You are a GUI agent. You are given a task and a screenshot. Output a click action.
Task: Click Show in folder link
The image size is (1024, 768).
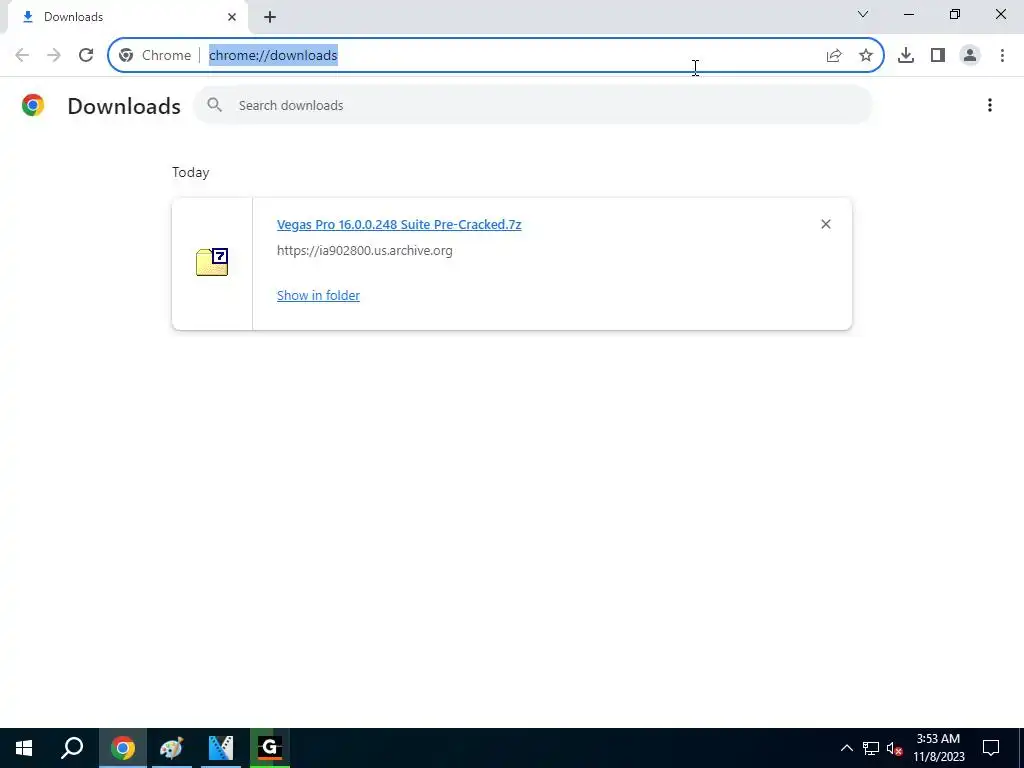[318, 295]
